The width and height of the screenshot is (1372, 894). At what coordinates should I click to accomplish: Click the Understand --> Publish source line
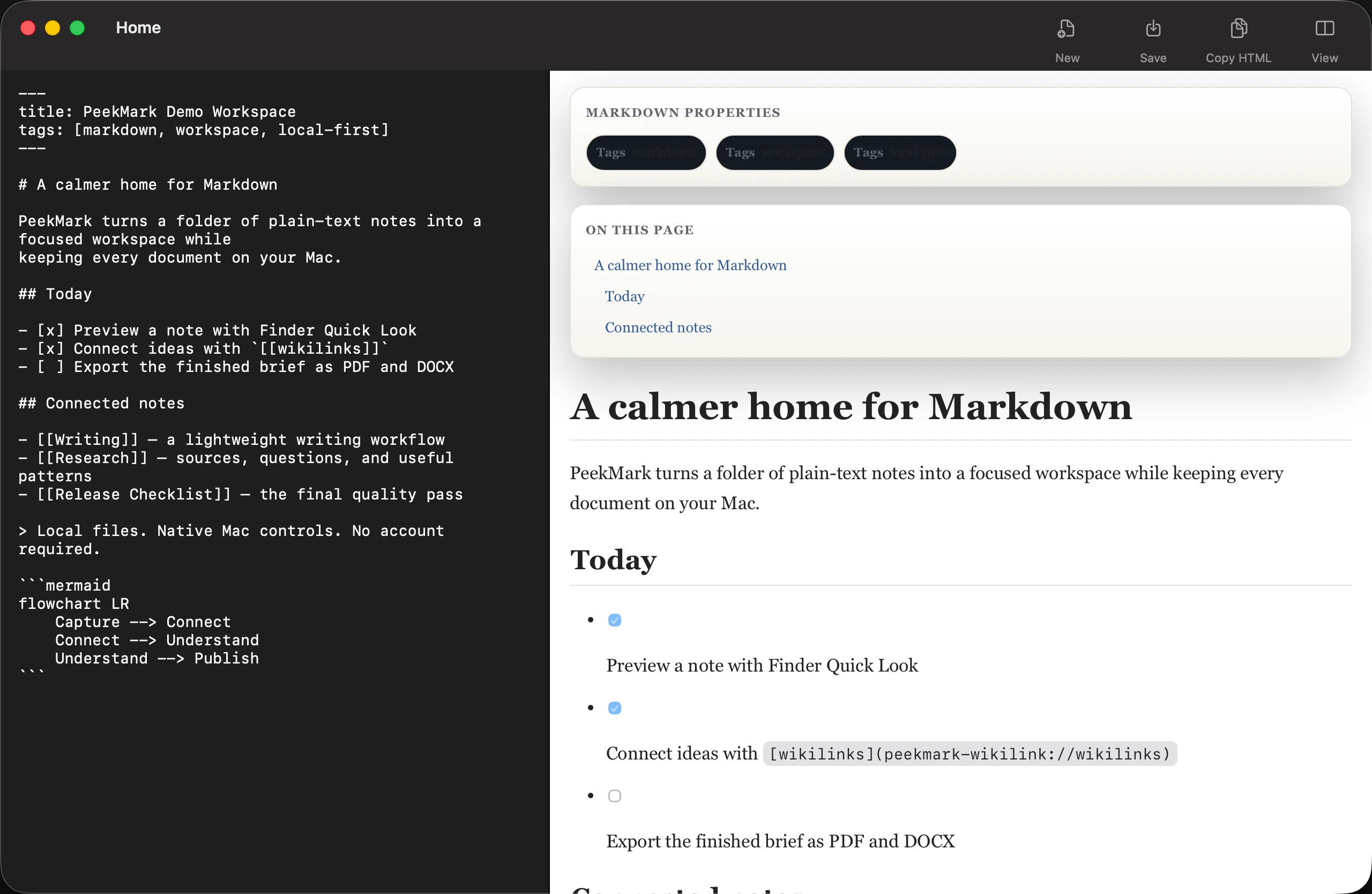[x=157, y=659]
